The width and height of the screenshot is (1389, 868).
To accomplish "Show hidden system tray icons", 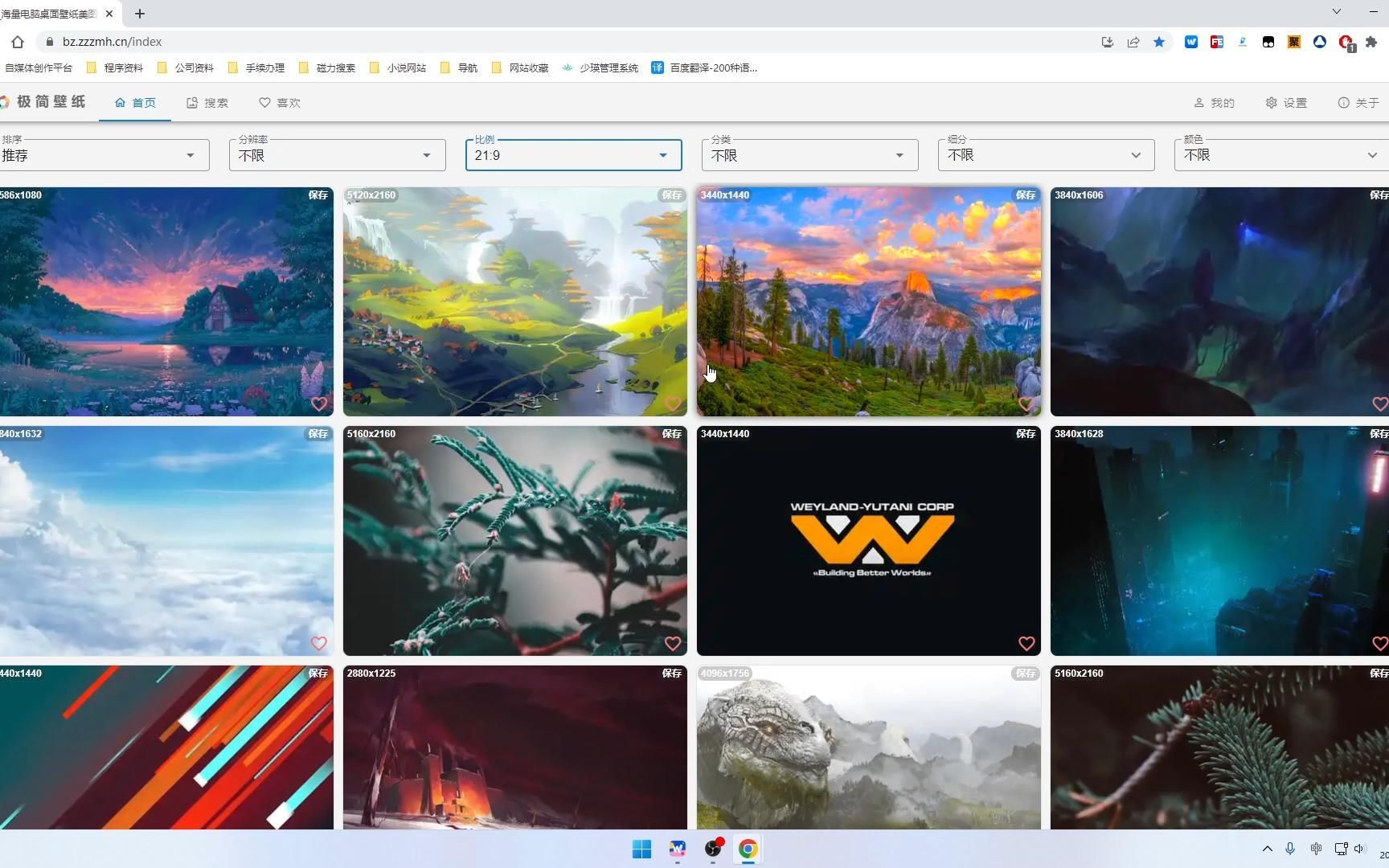I will click(1268, 849).
